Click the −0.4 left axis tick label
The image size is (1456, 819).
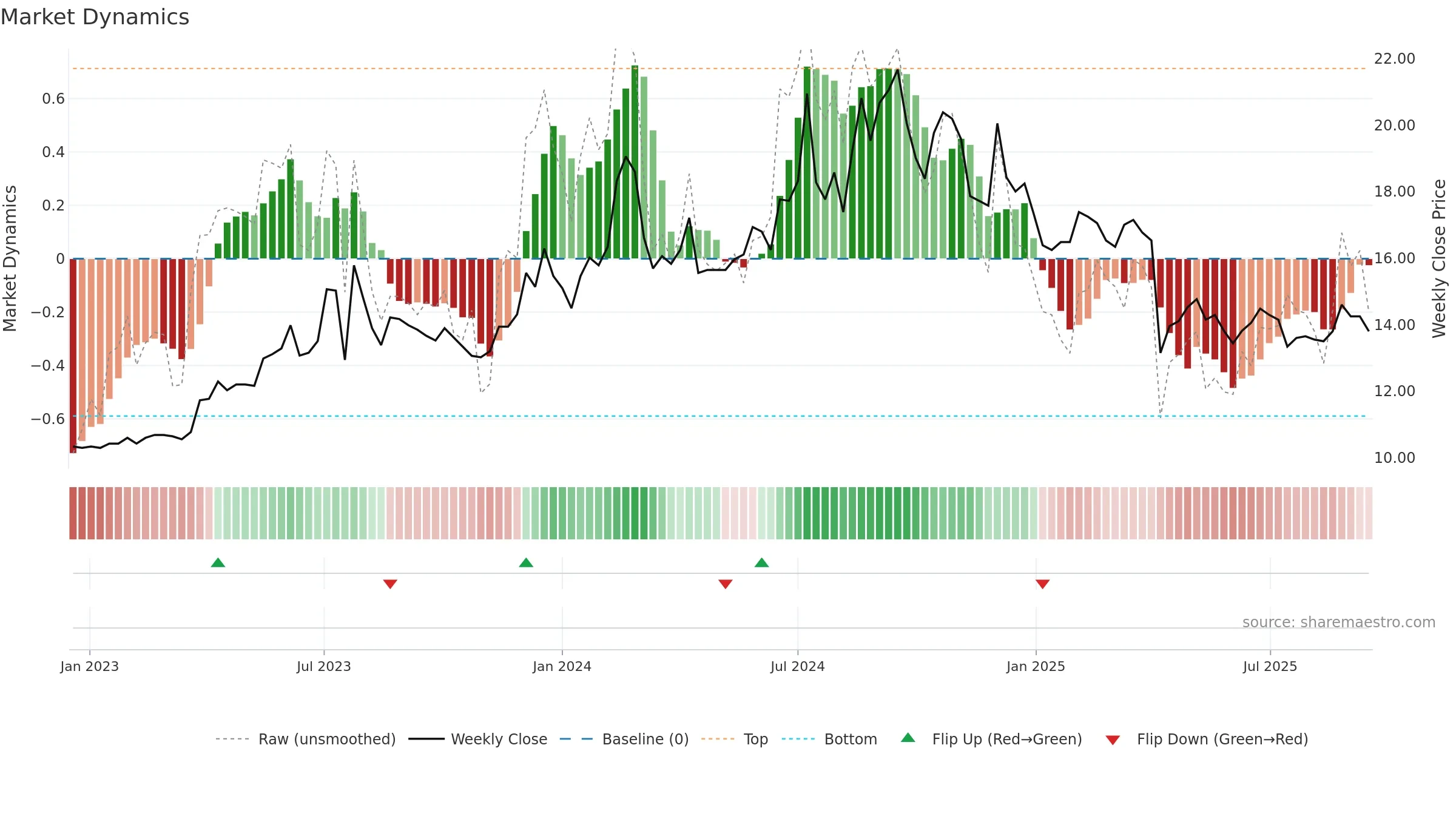(48, 366)
